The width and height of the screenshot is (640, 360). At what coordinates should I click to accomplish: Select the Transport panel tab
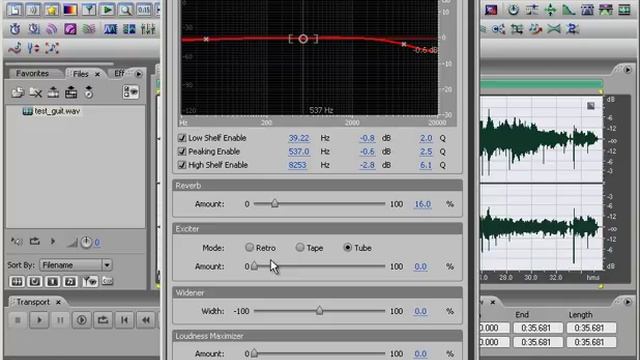[33, 302]
